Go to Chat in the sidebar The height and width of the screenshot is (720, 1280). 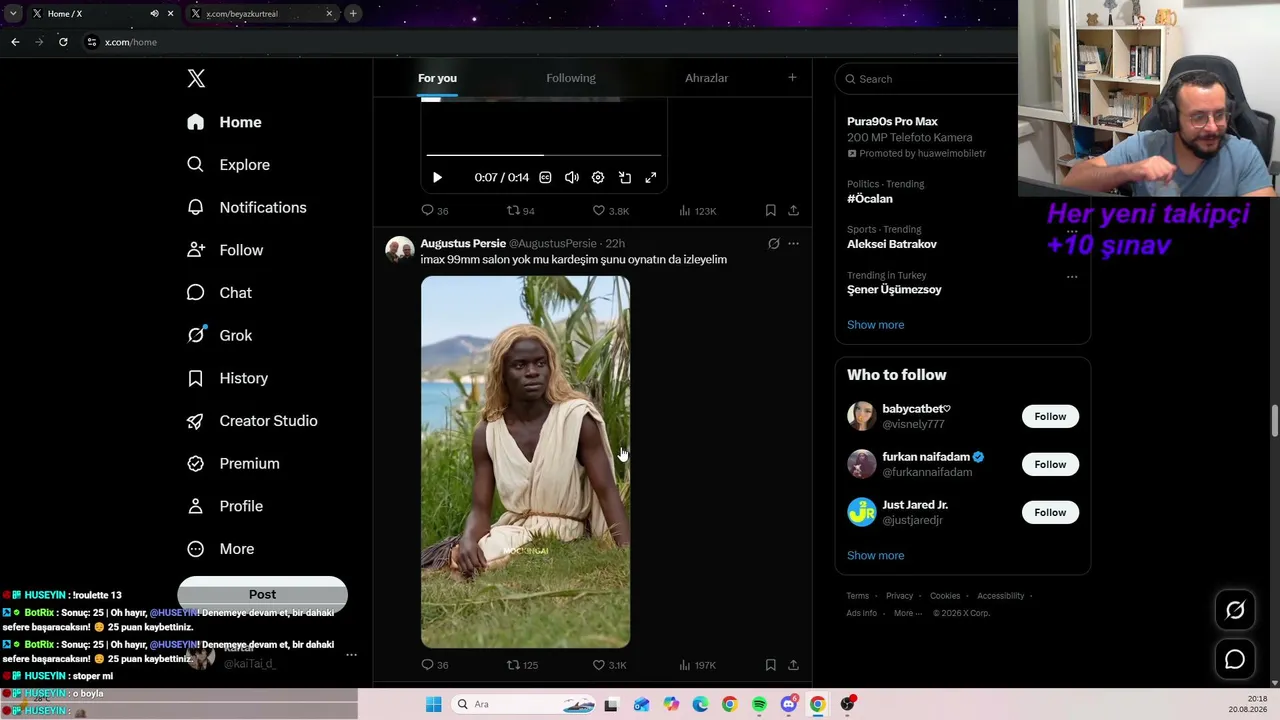[219, 293]
